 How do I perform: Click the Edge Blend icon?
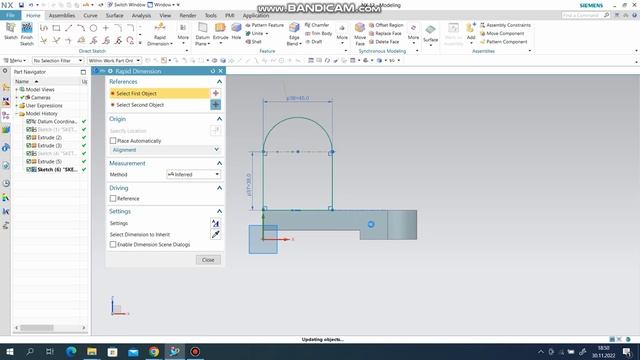click(294, 28)
